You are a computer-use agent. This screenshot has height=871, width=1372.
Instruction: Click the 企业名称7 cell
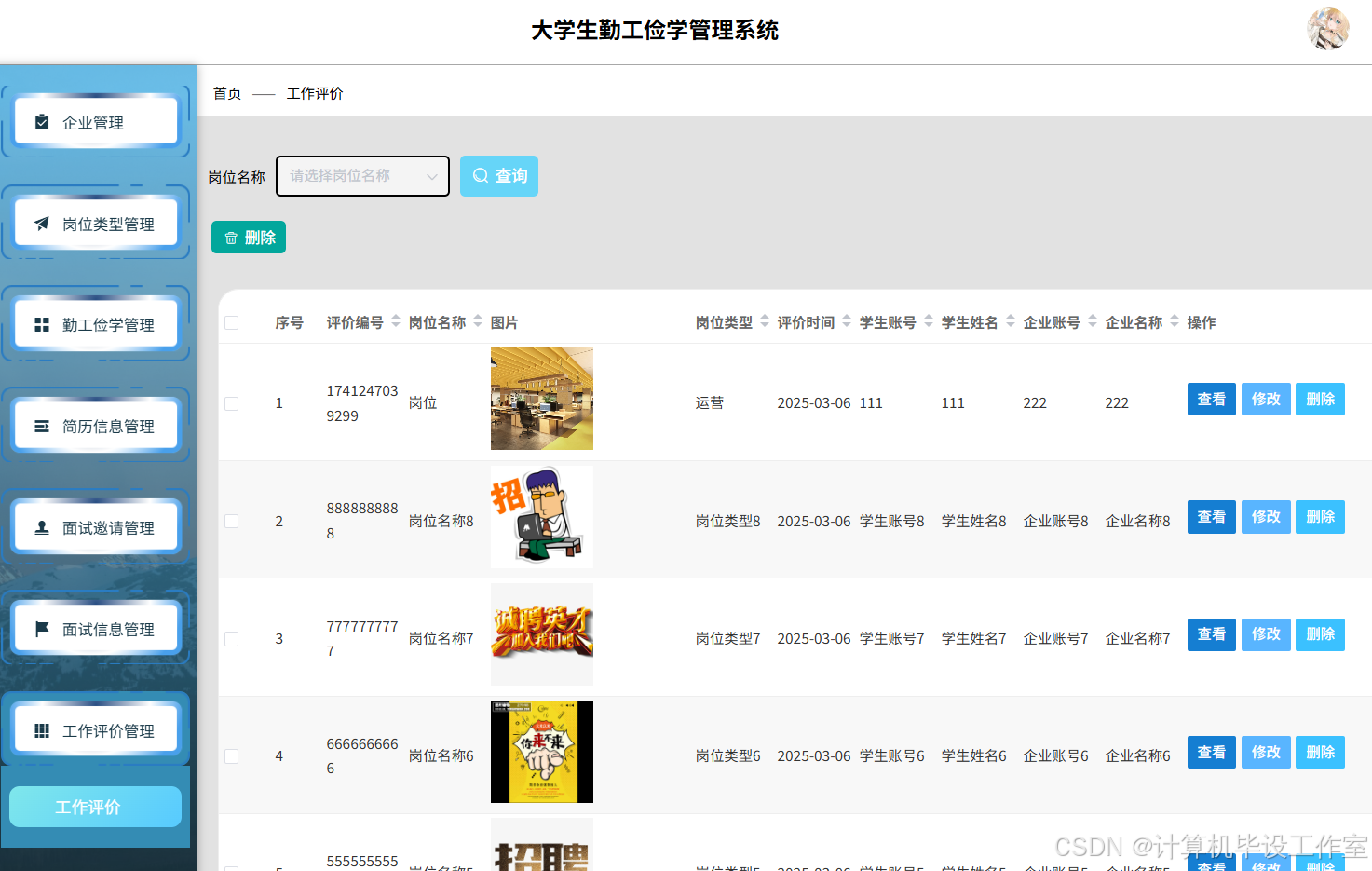click(1138, 638)
